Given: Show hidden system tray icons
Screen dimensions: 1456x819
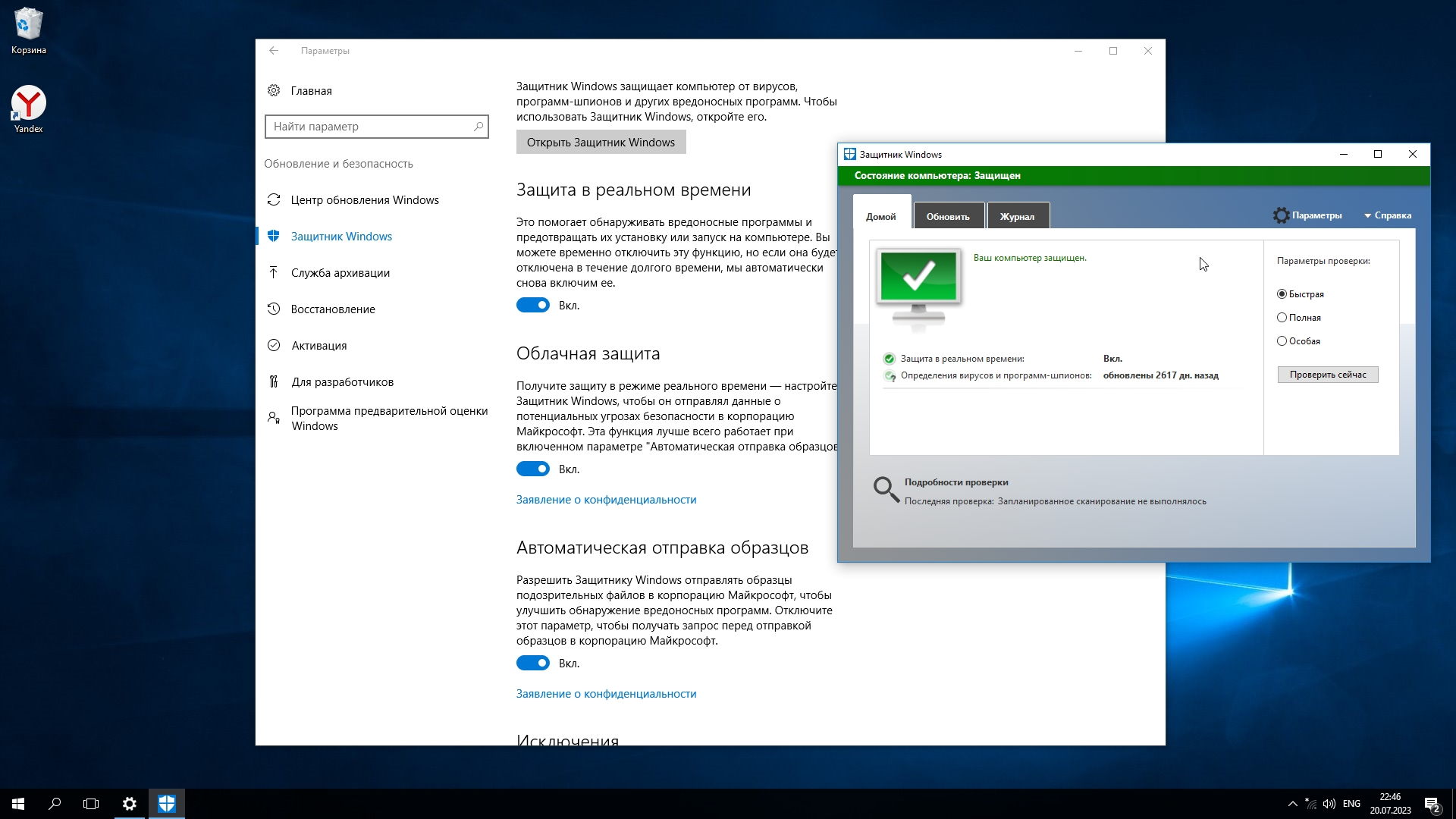Looking at the screenshot, I should (1292, 804).
